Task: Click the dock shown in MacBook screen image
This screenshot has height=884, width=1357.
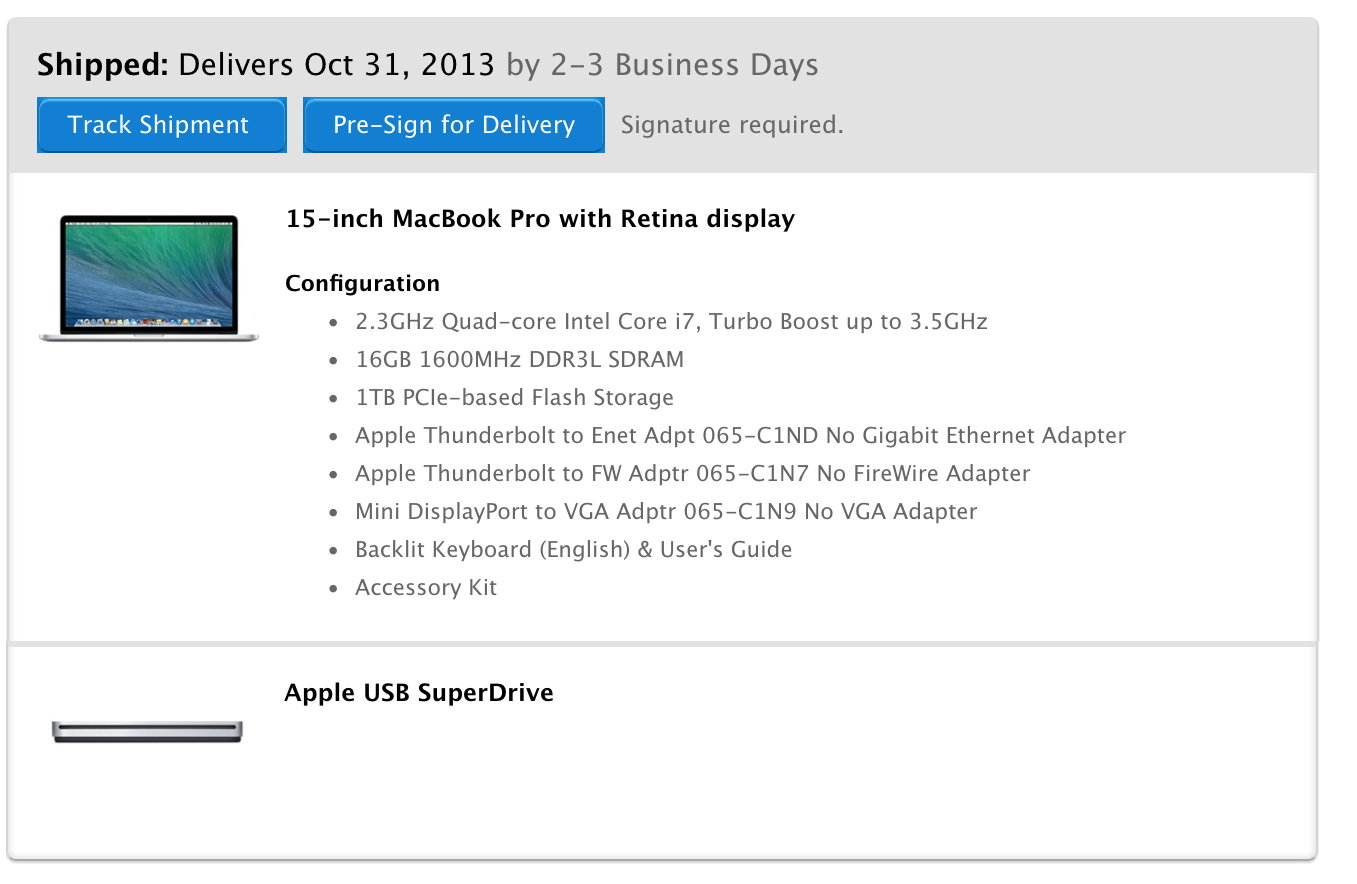Action: click(x=148, y=323)
